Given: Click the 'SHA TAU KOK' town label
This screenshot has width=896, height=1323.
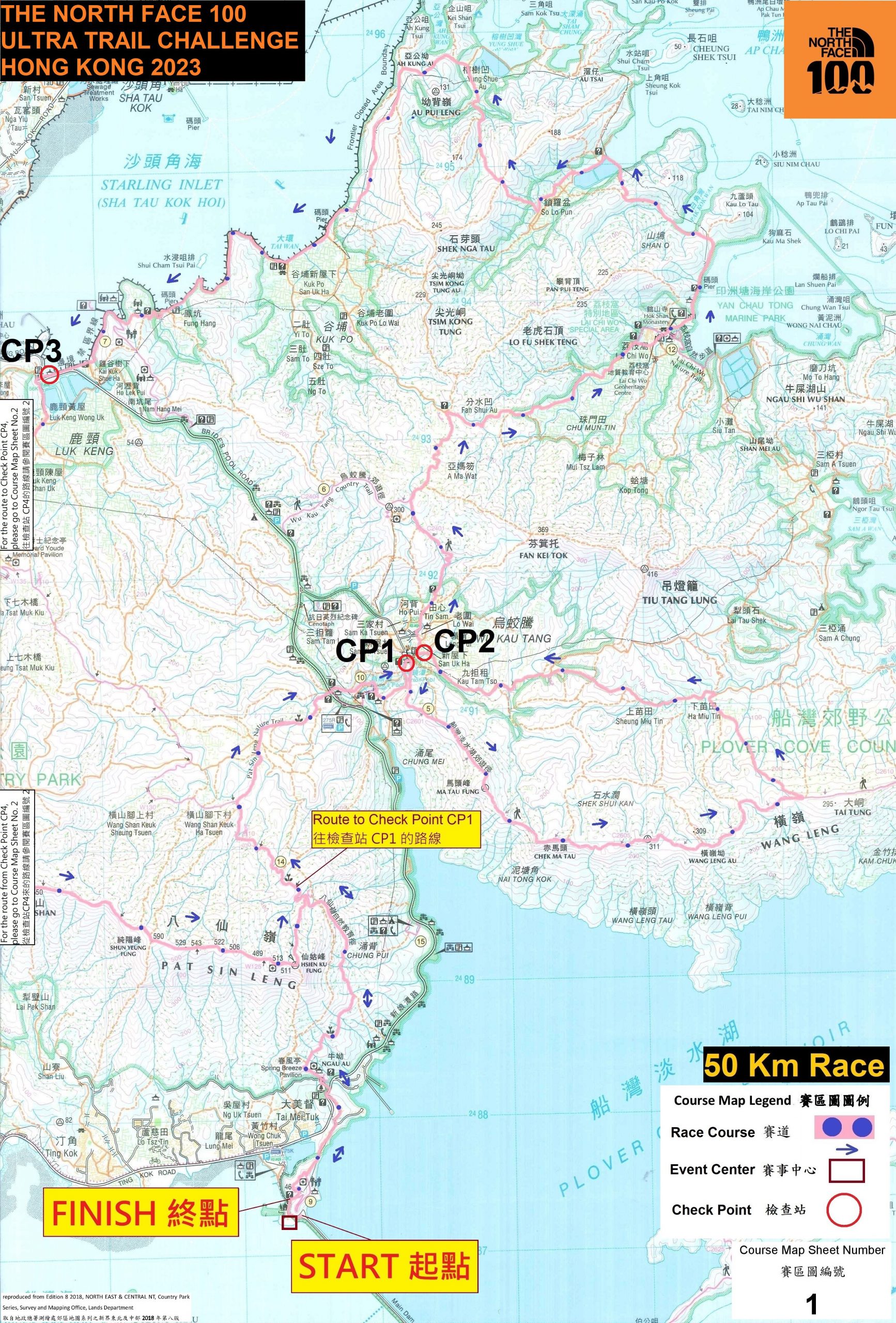Looking at the screenshot, I should (x=141, y=102).
